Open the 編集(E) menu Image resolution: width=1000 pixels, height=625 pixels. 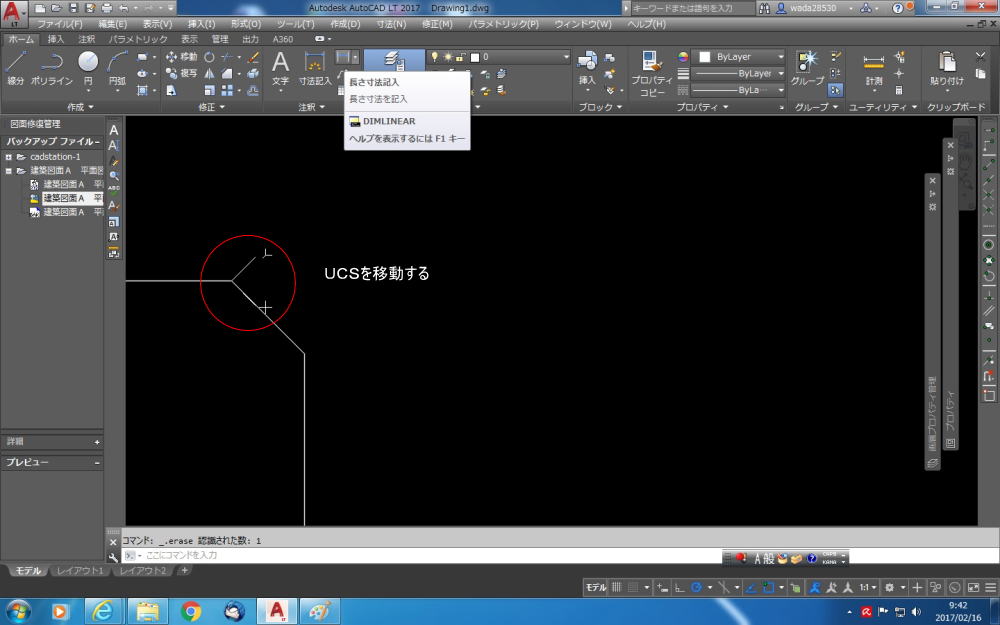[x=113, y=24]
